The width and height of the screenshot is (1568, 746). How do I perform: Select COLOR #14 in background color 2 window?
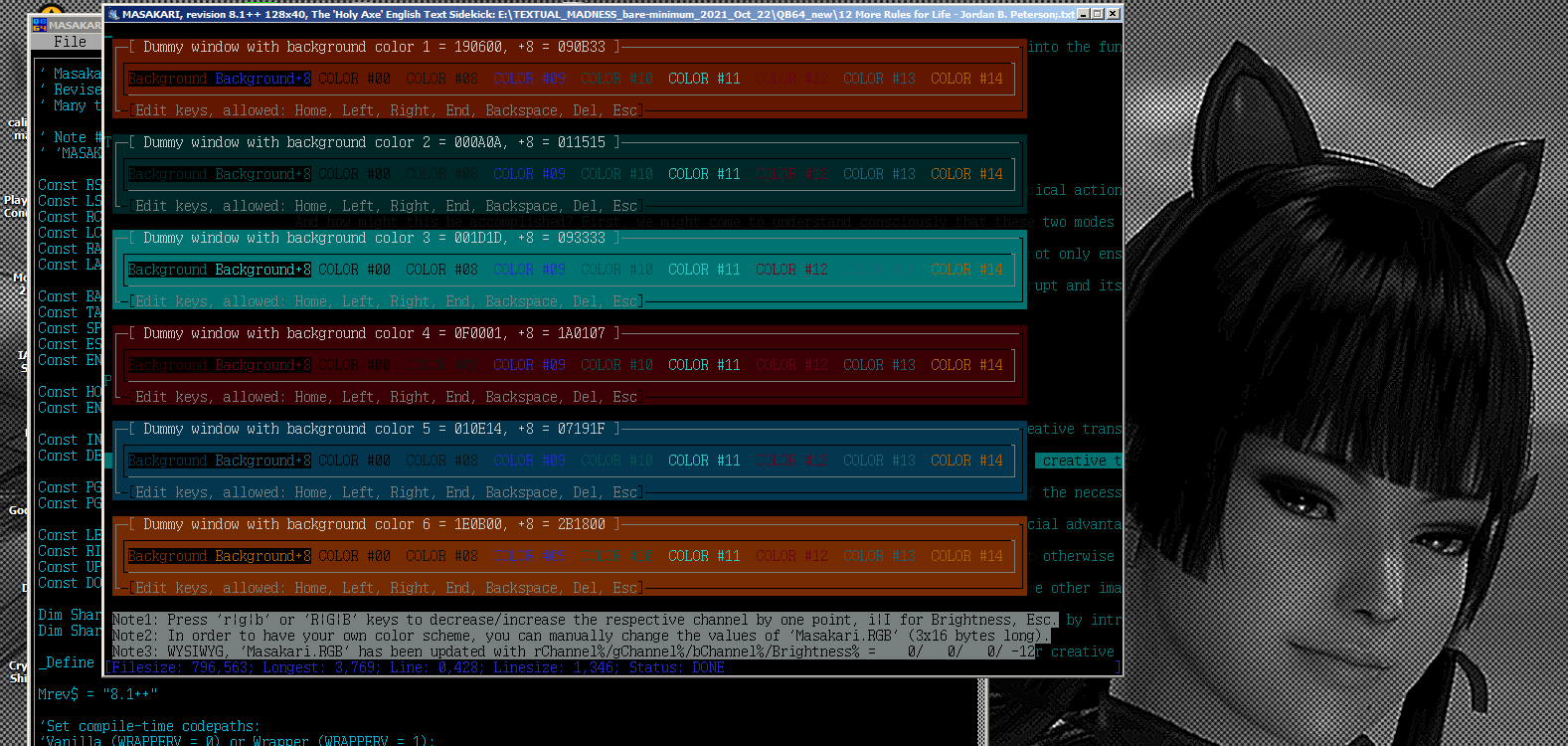[x=966, y=174]
